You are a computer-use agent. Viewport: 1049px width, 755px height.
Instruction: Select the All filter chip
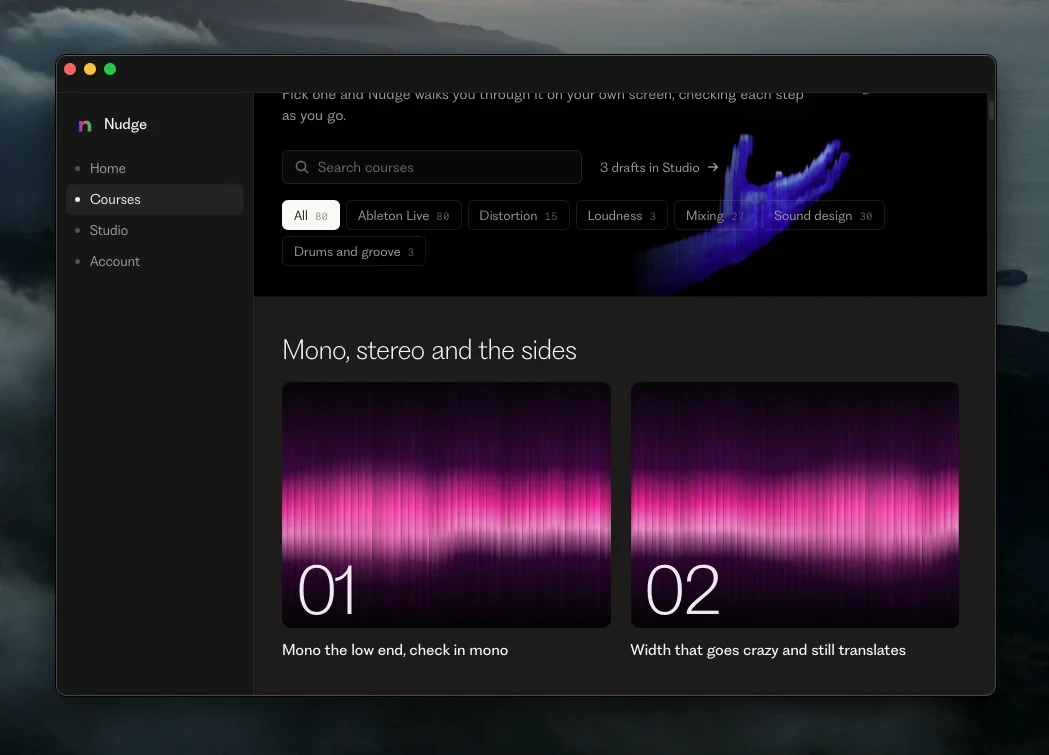[311, 215]
